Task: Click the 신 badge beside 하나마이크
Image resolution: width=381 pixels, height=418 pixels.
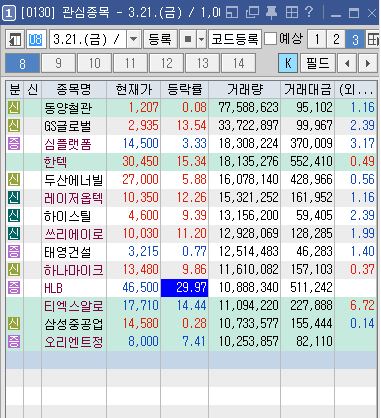Action: [14, 270]
